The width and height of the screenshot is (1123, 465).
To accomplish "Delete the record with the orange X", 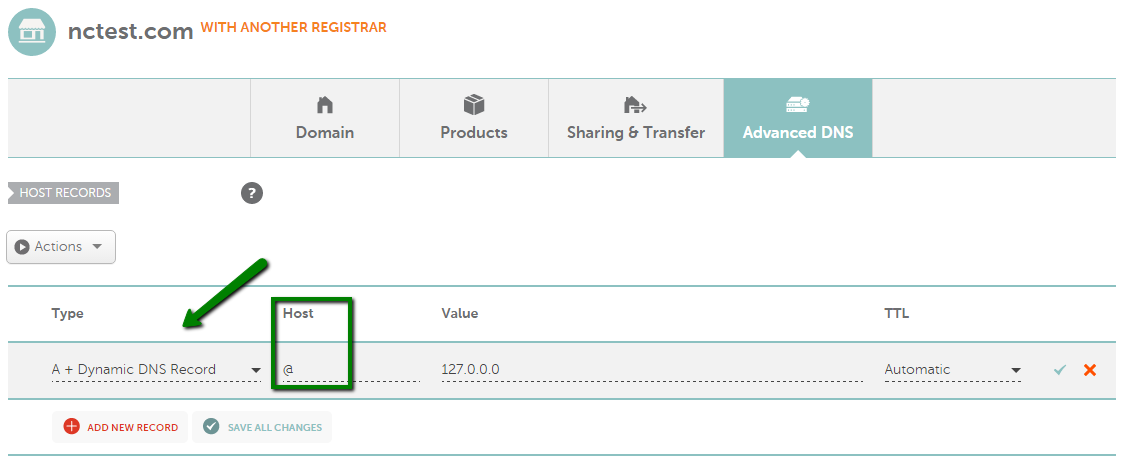I will tap(1090, 370).
